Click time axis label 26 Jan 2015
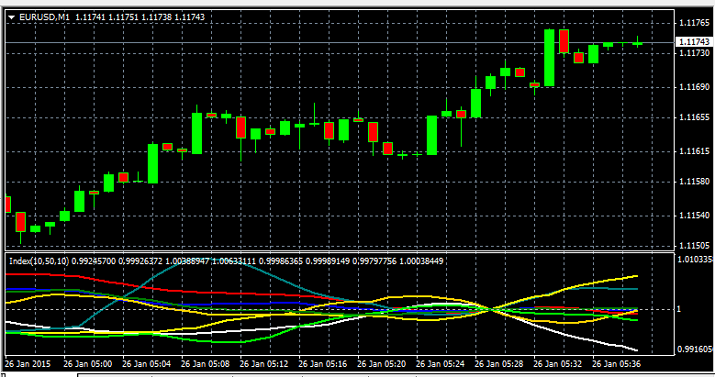This screenshot has width=715, height=377. (x=27, y=364)
